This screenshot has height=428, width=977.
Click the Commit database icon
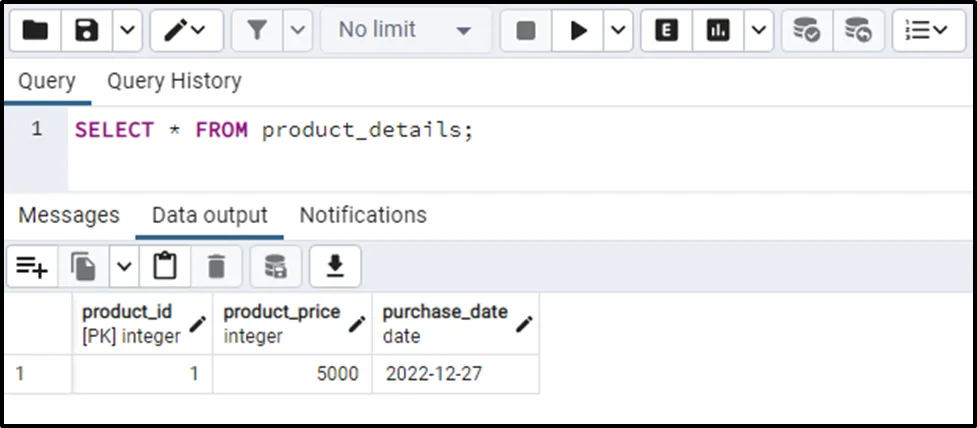tap(806, 31)
